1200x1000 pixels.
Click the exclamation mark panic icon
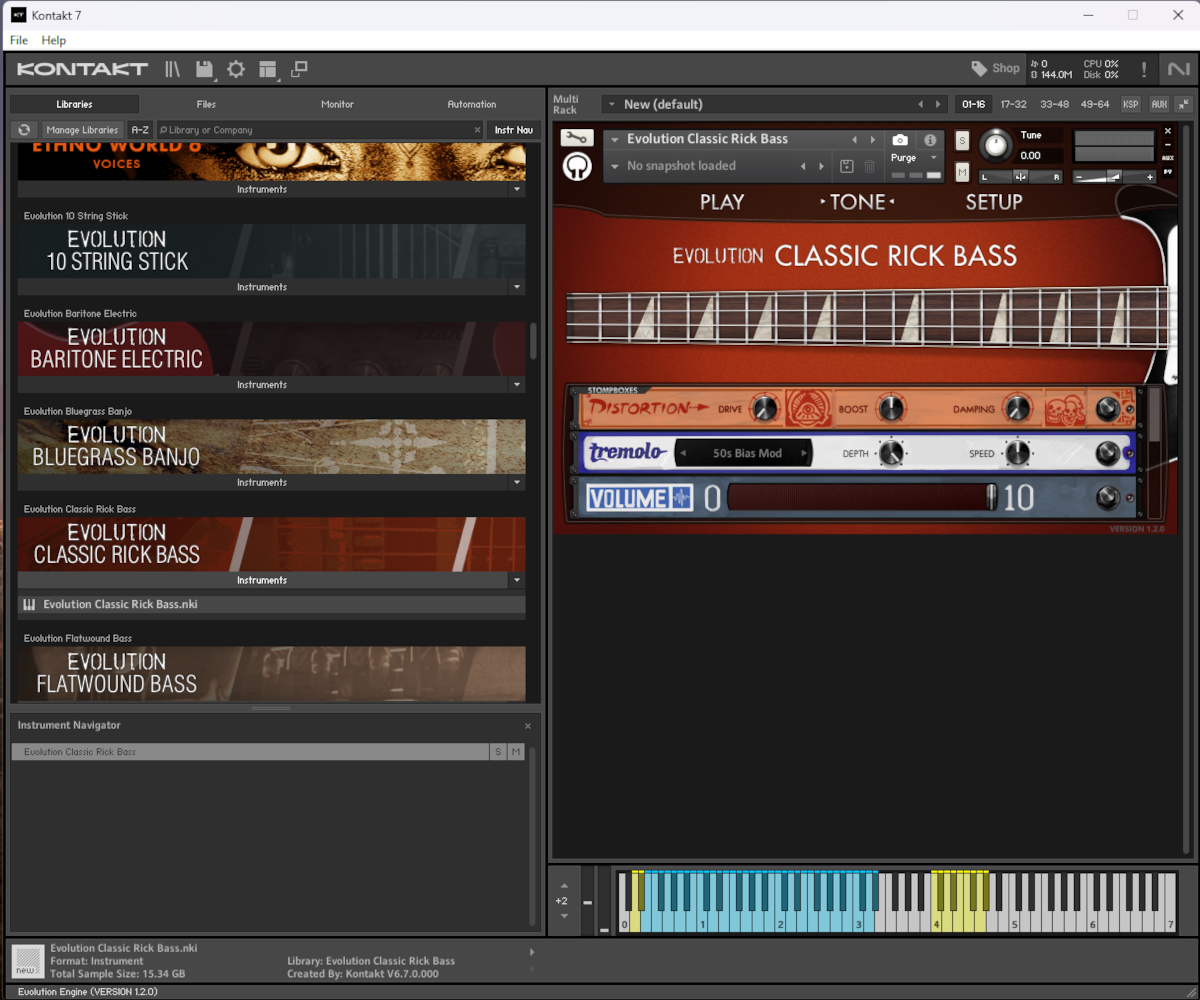click(1144, 70)
